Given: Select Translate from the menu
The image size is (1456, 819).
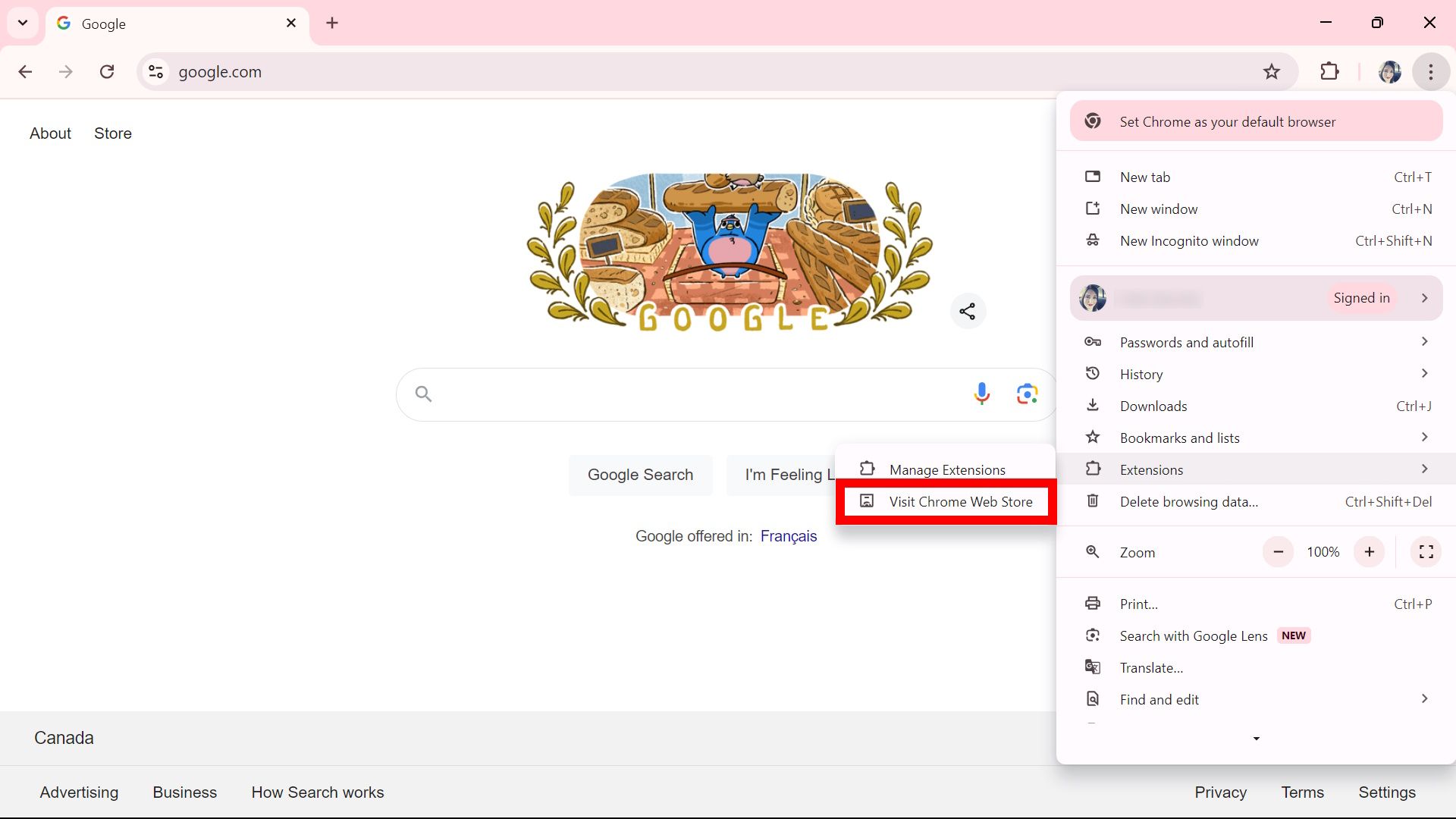Looking at the screenshot, I should click(1256, 667).
